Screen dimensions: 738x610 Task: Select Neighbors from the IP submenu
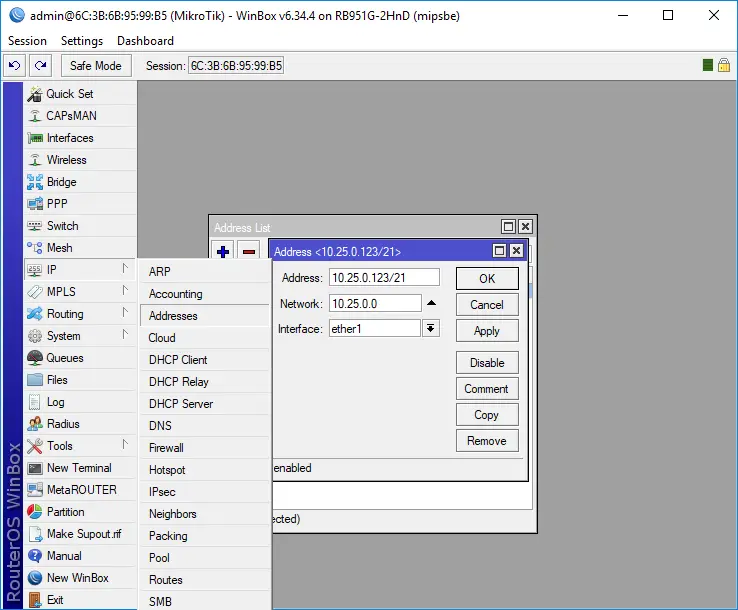(x=205, y=514)
